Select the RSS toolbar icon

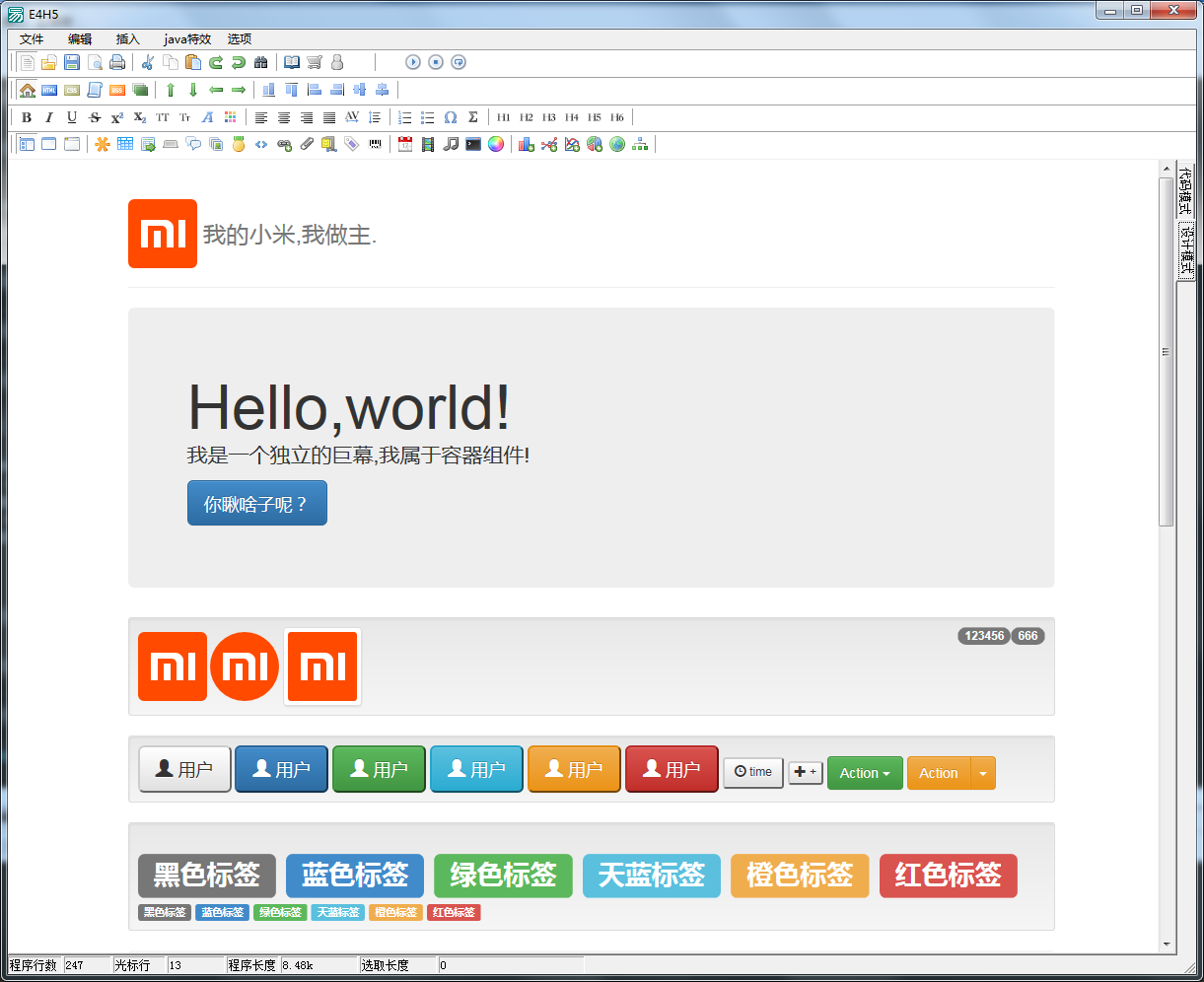click(x=117, y=90)
